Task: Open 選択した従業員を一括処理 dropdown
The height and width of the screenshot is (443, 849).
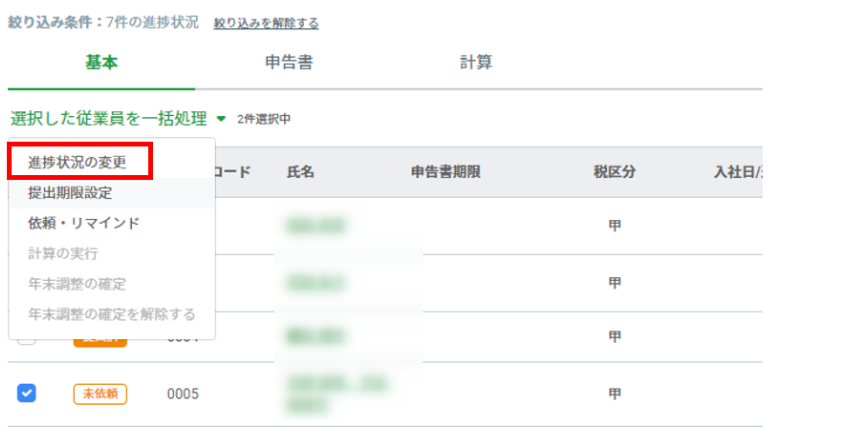Action: (109, 118)
